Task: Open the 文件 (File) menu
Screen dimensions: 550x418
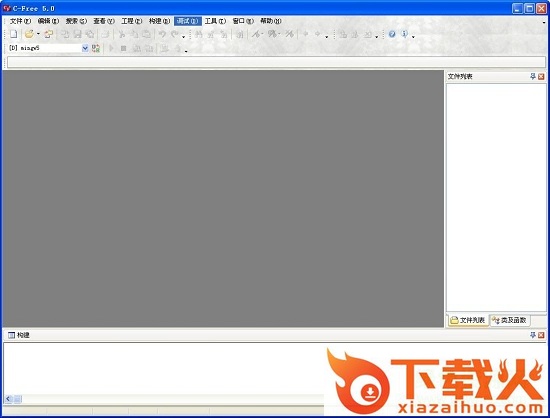Action: click(x=20, y=21)
